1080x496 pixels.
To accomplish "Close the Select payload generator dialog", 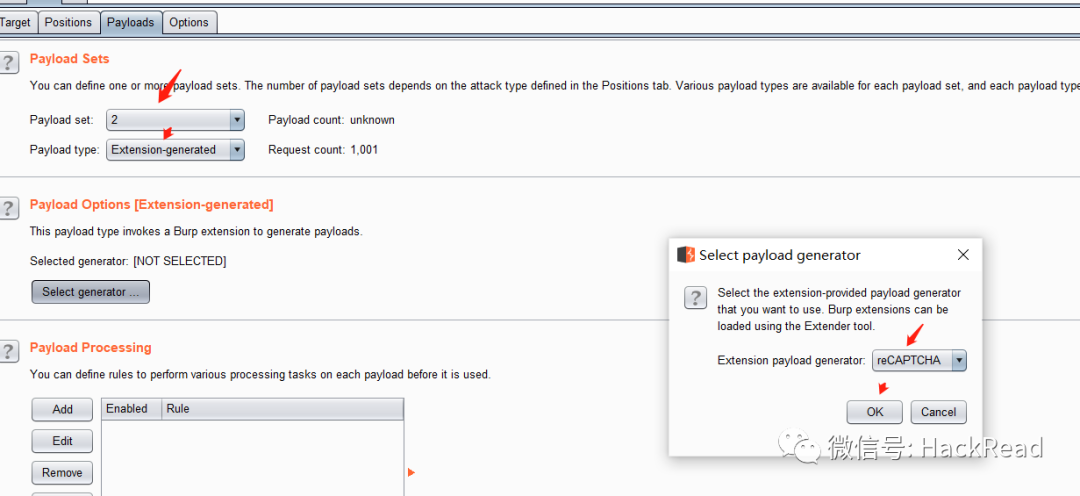I will click(x=963, y=255).
